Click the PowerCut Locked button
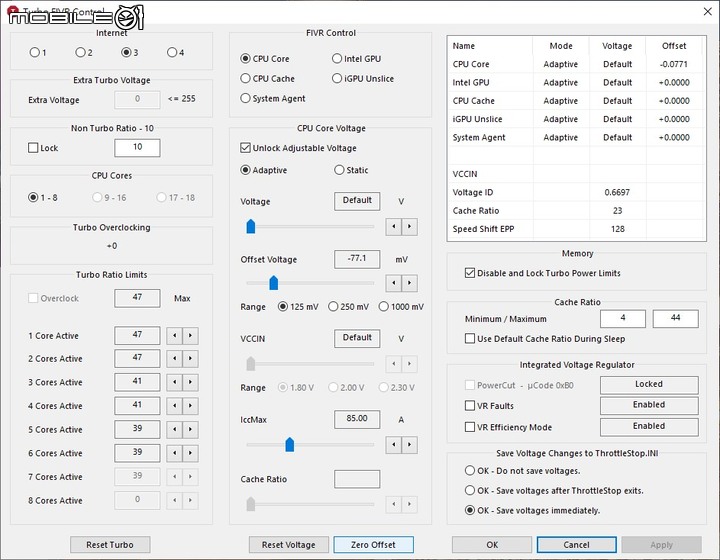The width and height of the screenshot is (720, 560). click(x=649, y=385)
